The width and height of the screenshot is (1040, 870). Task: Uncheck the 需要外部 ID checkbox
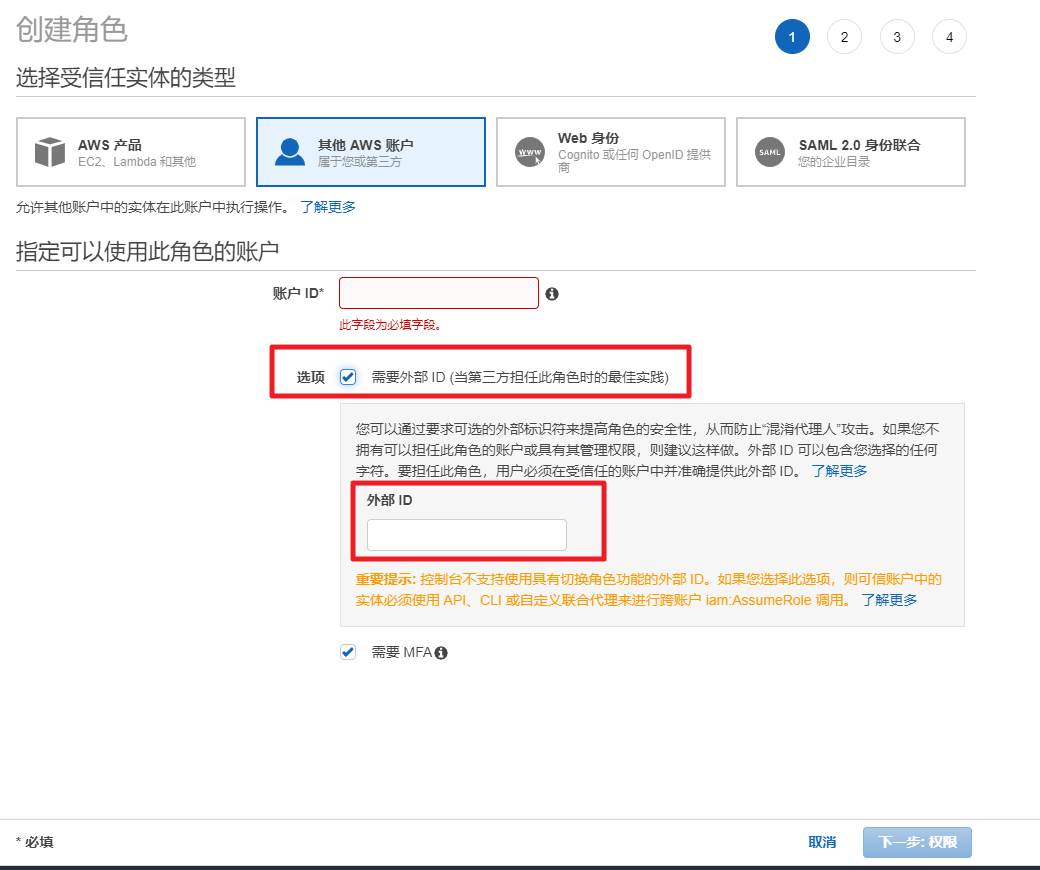pyautogui.click(x=348, y=377)
